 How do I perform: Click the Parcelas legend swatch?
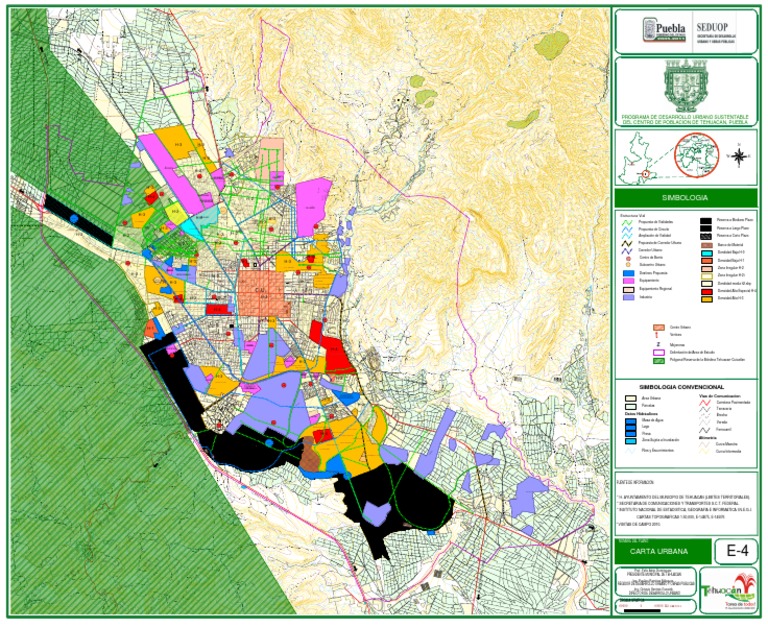631,407
